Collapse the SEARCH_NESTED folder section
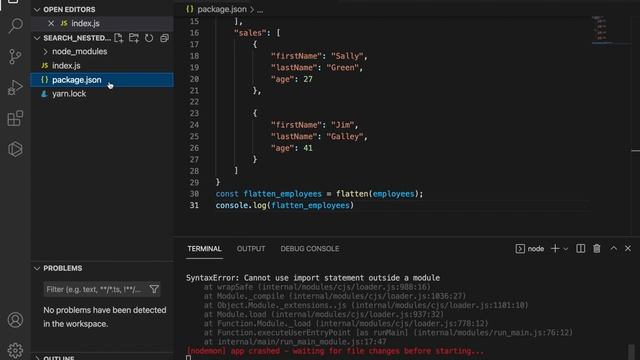This screenshot has height=360, width=640. click(37, 38)
